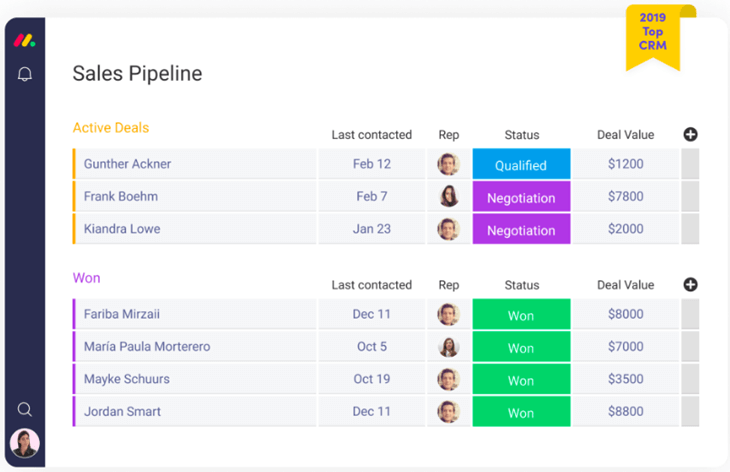Open Won status for Jordan Smart
Viewport: 730px width, 472px height.
tap(521, 412)
